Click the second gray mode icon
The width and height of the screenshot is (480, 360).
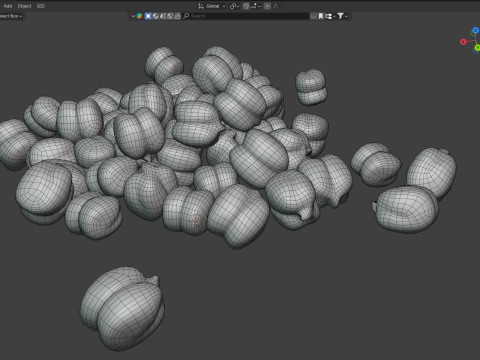[x=155, y=16]
